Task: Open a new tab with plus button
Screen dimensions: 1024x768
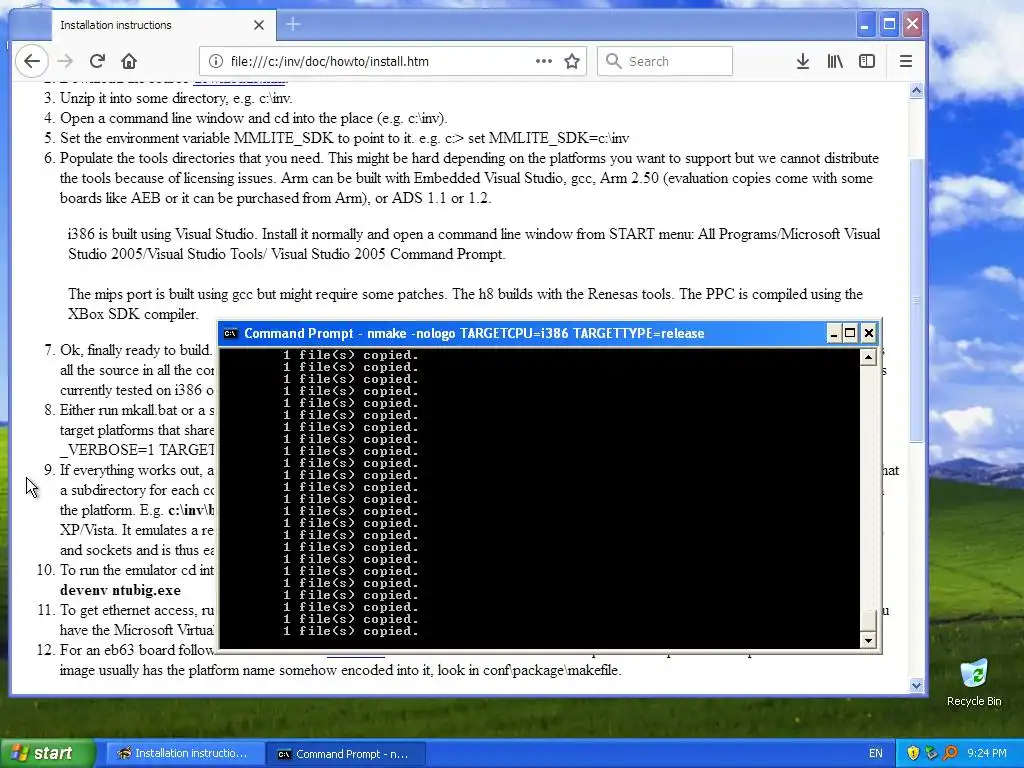Action: [x=293, y=25]
